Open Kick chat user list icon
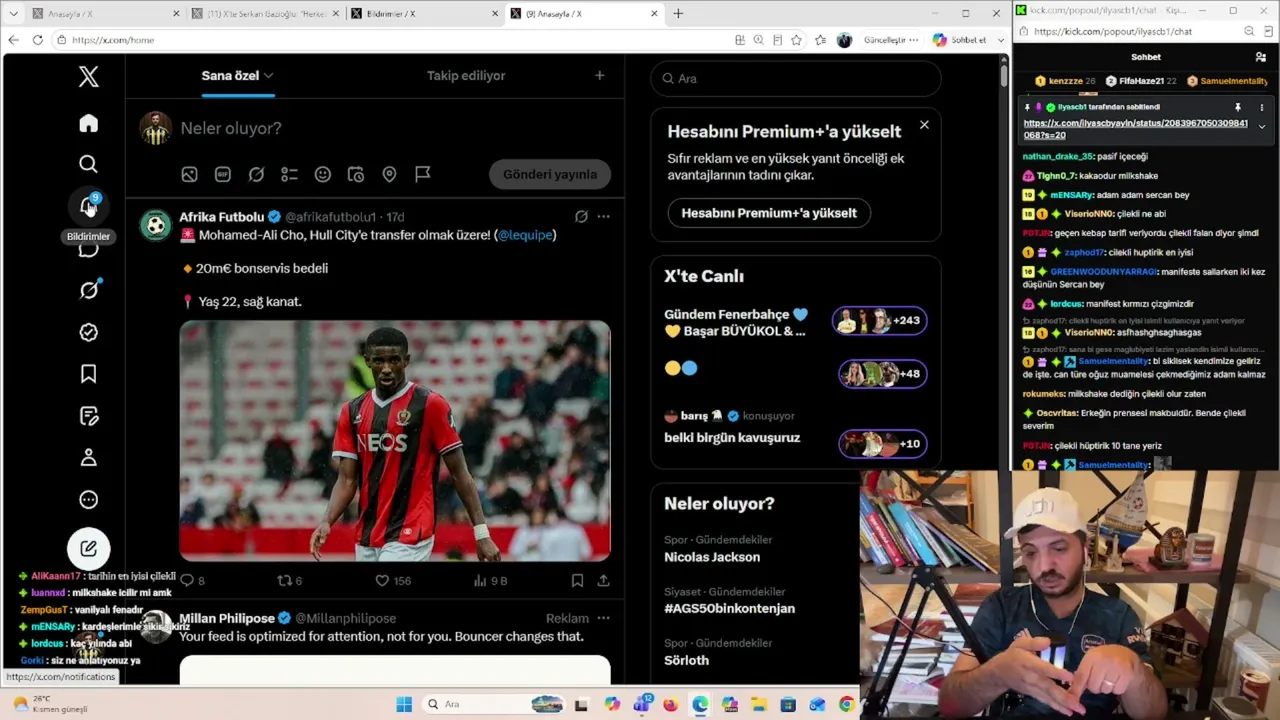The height and width of the screenshot is (720, 1280). tap(1260, 57)
